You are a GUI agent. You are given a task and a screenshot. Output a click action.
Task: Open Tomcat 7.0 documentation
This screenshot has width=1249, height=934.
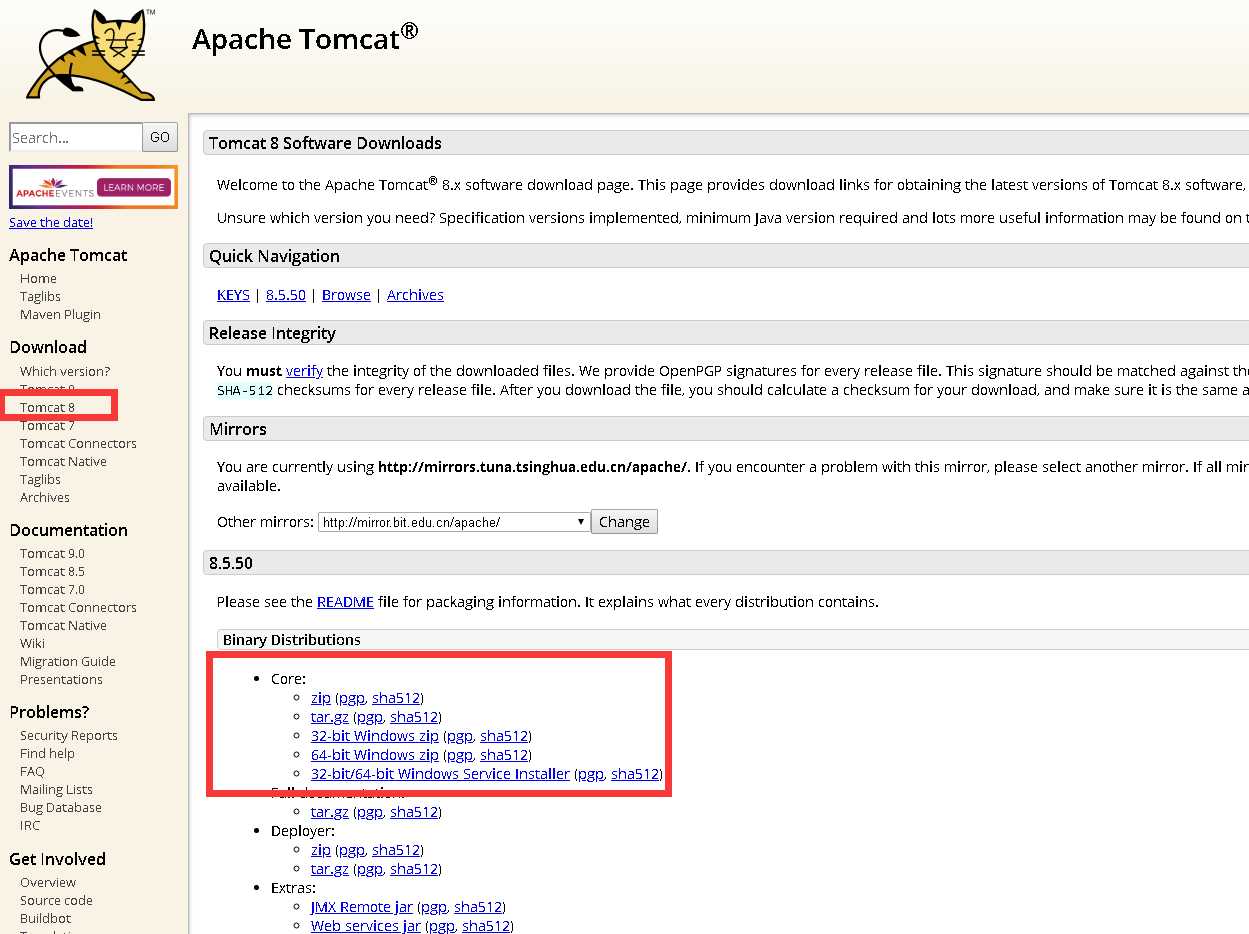52,589
